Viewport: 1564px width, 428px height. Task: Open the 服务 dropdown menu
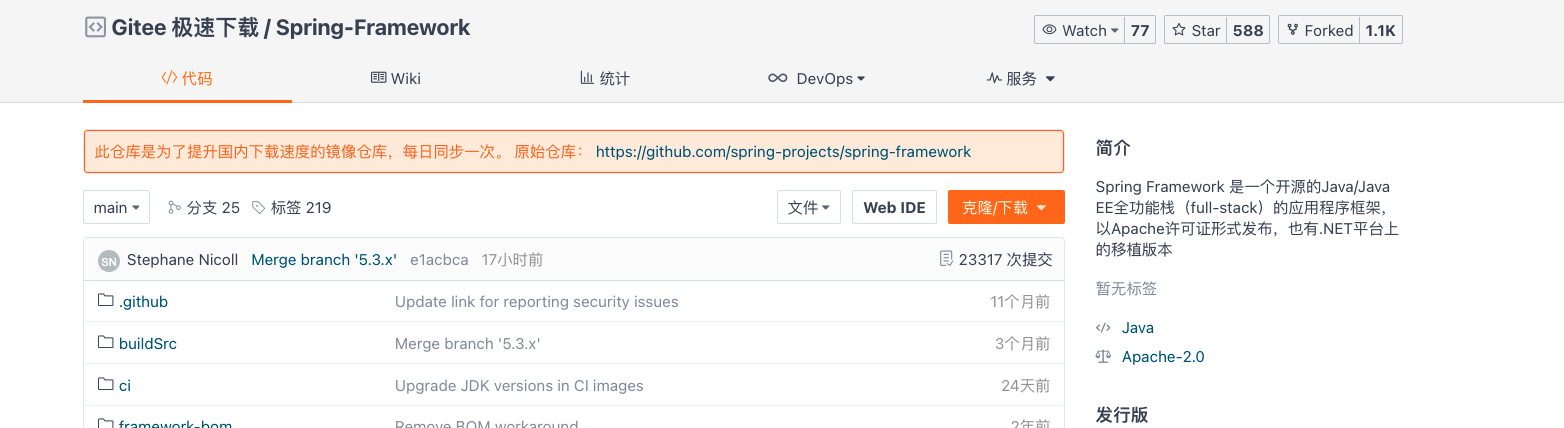click(x=1021, y=78)
